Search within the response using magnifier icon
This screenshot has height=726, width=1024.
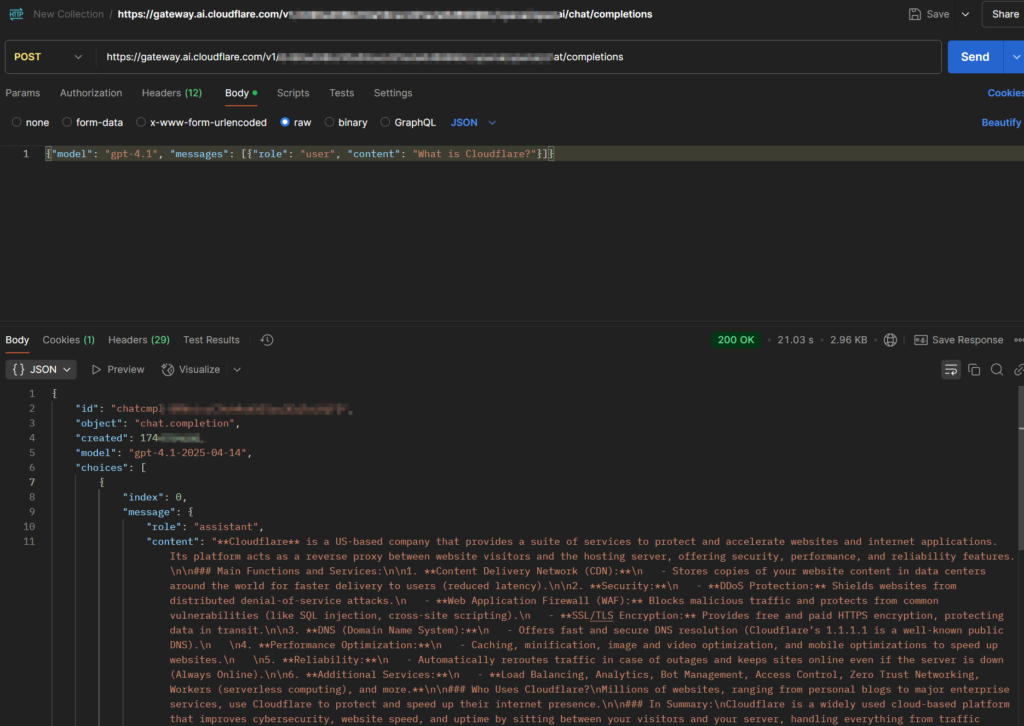[998, 369]
